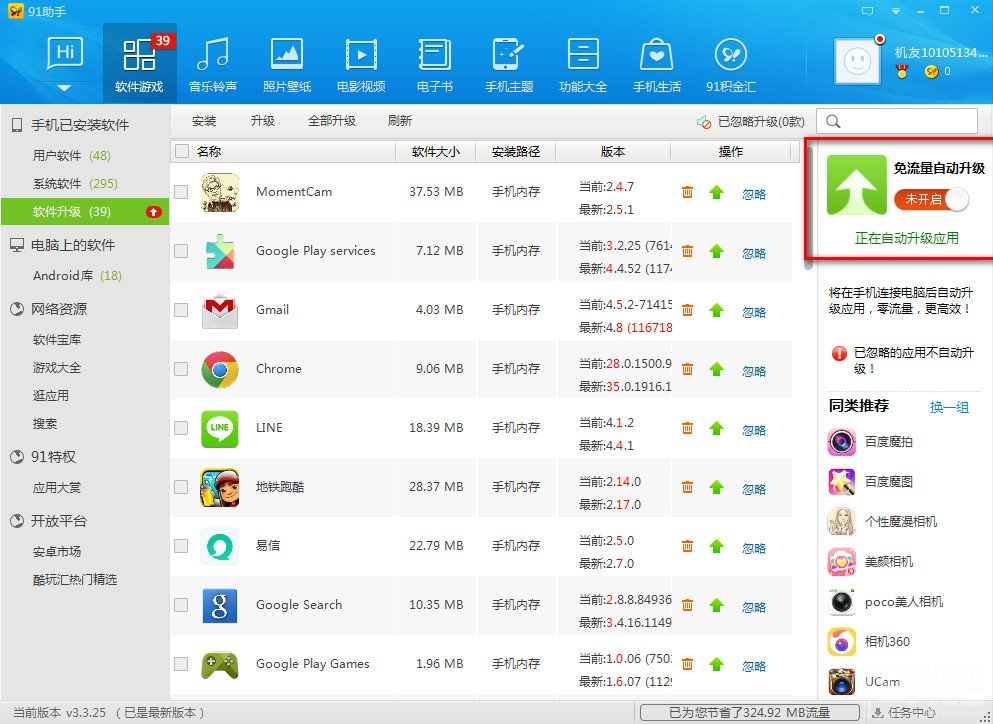Click 换一组 to refresh recommendations
Screen dimensions: 993x724
[949, 407]
